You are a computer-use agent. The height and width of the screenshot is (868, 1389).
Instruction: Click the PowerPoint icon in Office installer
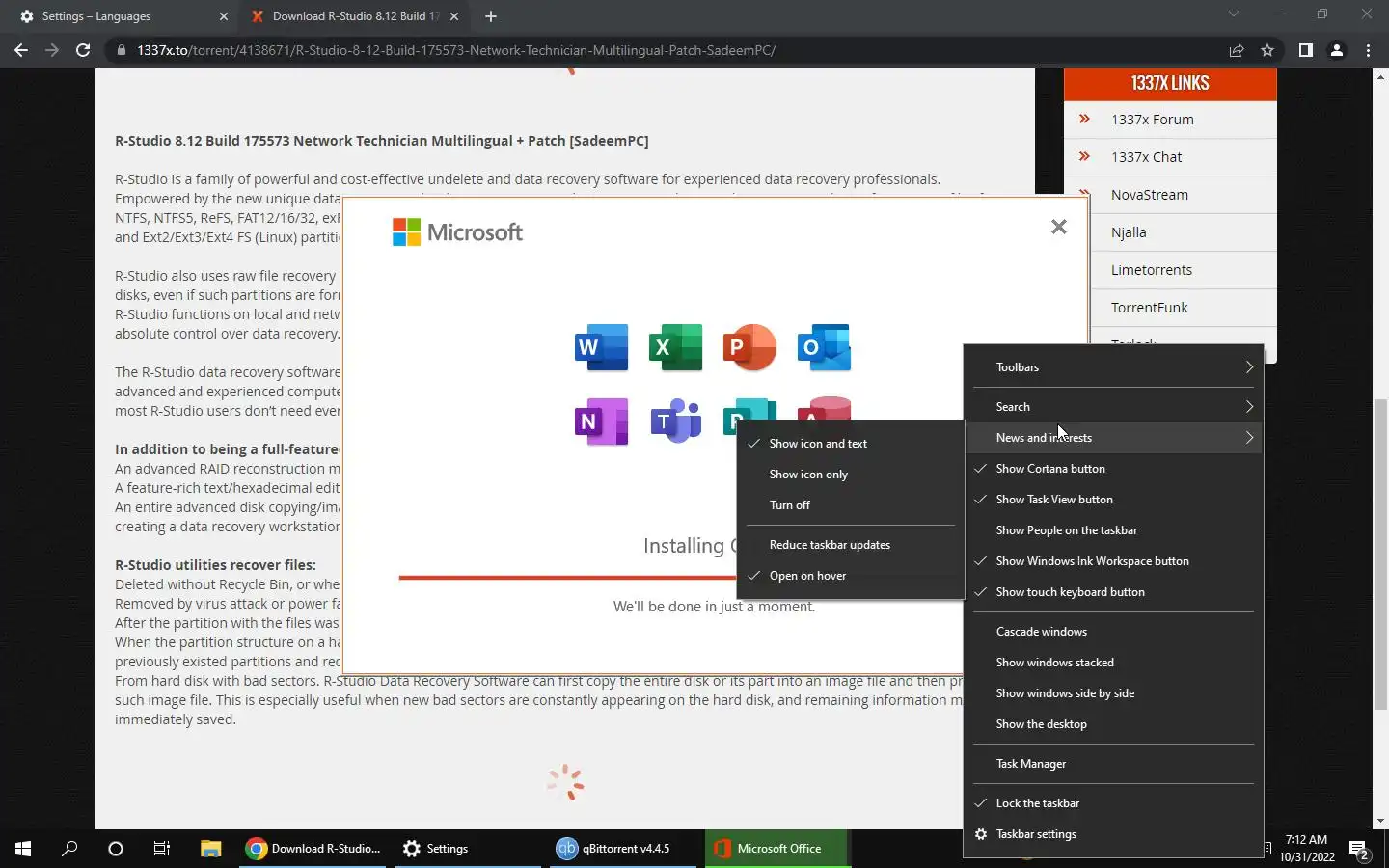pos(749,347)
